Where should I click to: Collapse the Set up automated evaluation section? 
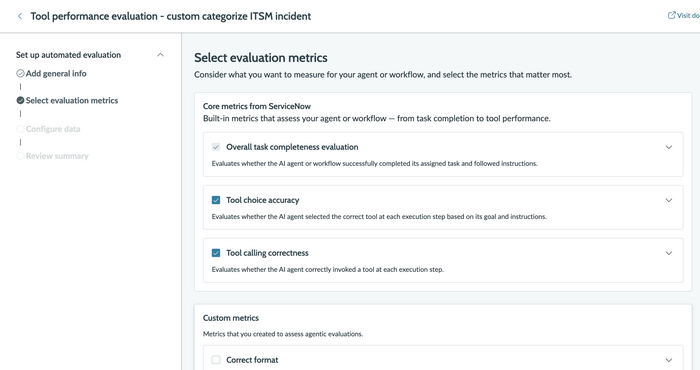pos(160,55)
